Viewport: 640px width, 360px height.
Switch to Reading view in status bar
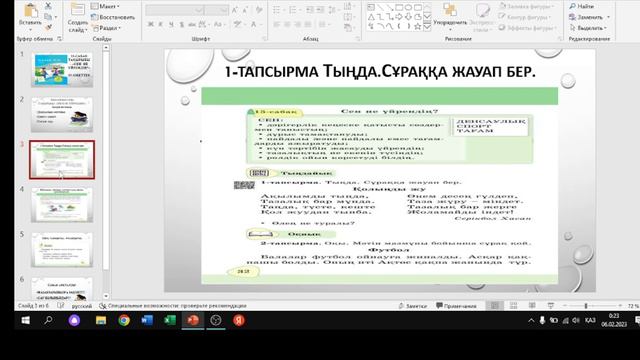pyautogui.click(x=532, y=305)
